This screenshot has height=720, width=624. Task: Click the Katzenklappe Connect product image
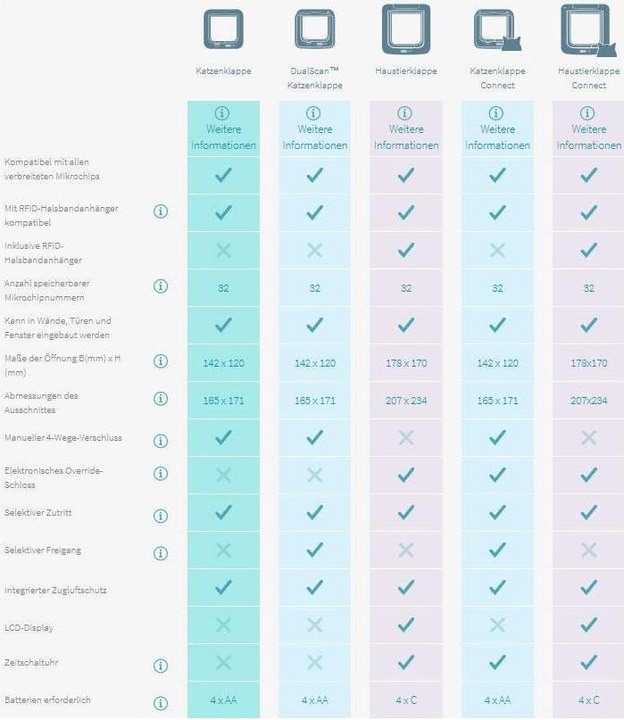497,30
